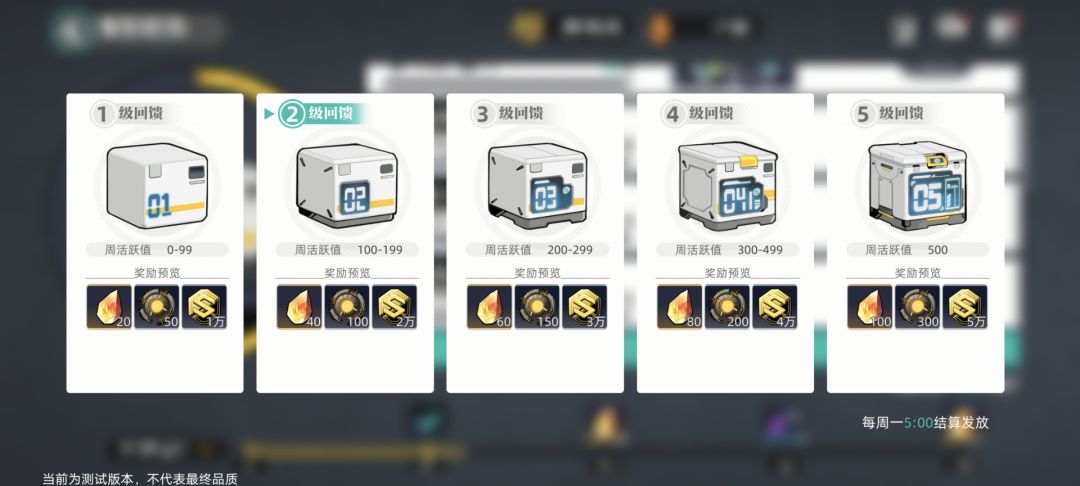View the 50 gear token reward

[x=157, y=307]
